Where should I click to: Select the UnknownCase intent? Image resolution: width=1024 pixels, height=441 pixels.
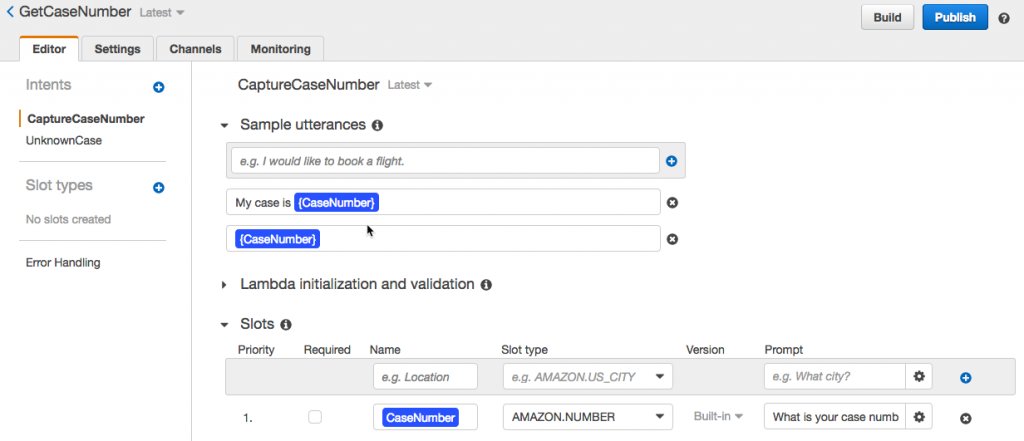64,141
